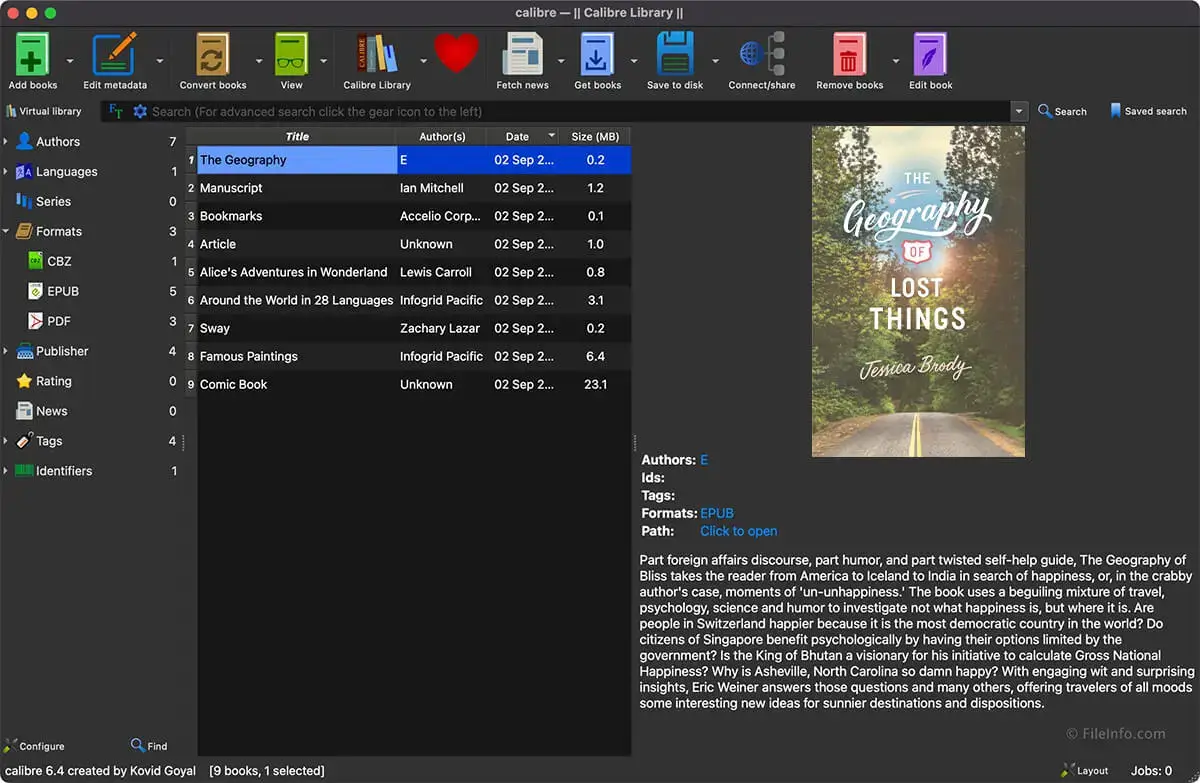Expand the Authors category in tag browser

pyautogui.click(x=6, y=142)
